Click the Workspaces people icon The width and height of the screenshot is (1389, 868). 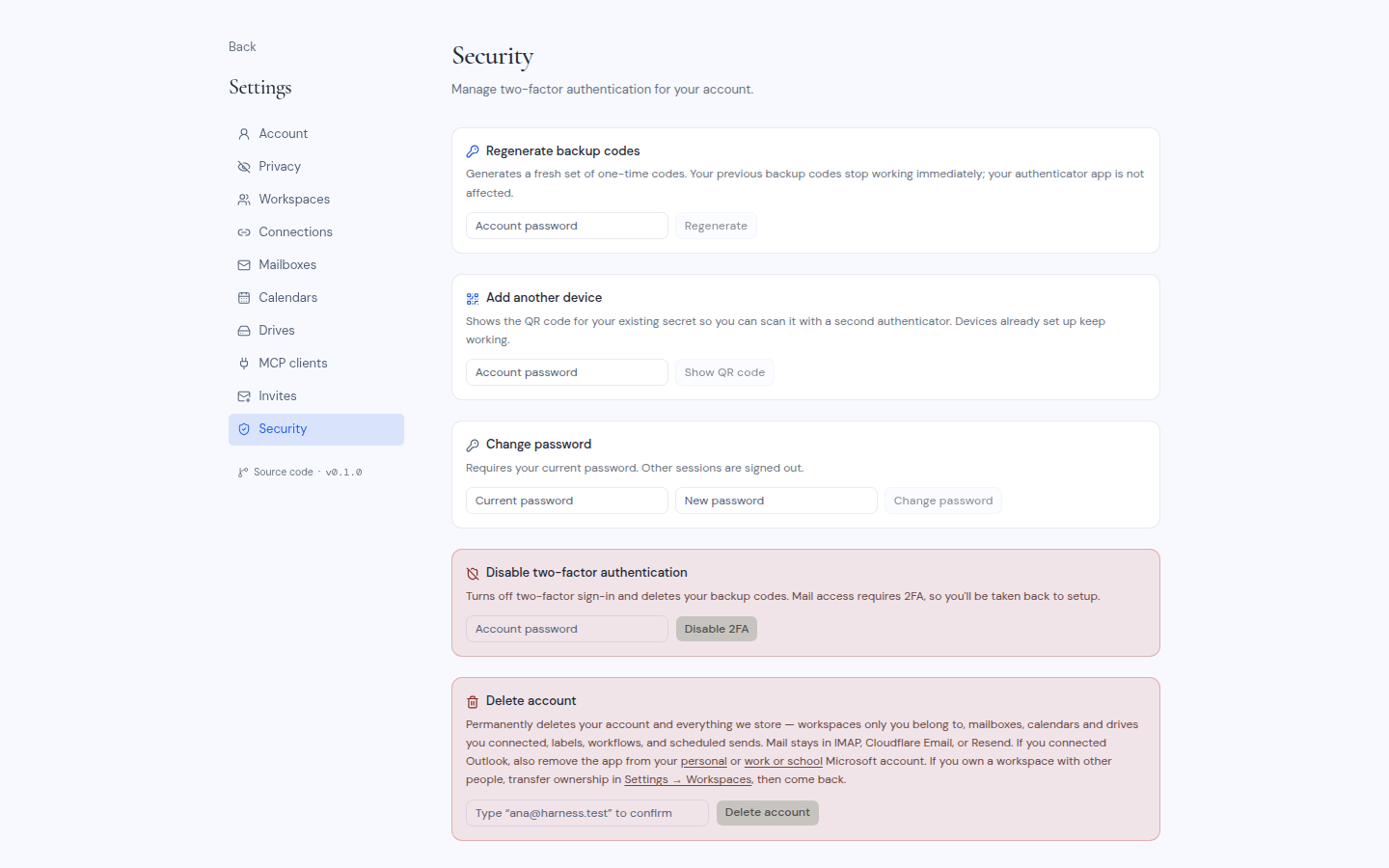pos(244,200)
